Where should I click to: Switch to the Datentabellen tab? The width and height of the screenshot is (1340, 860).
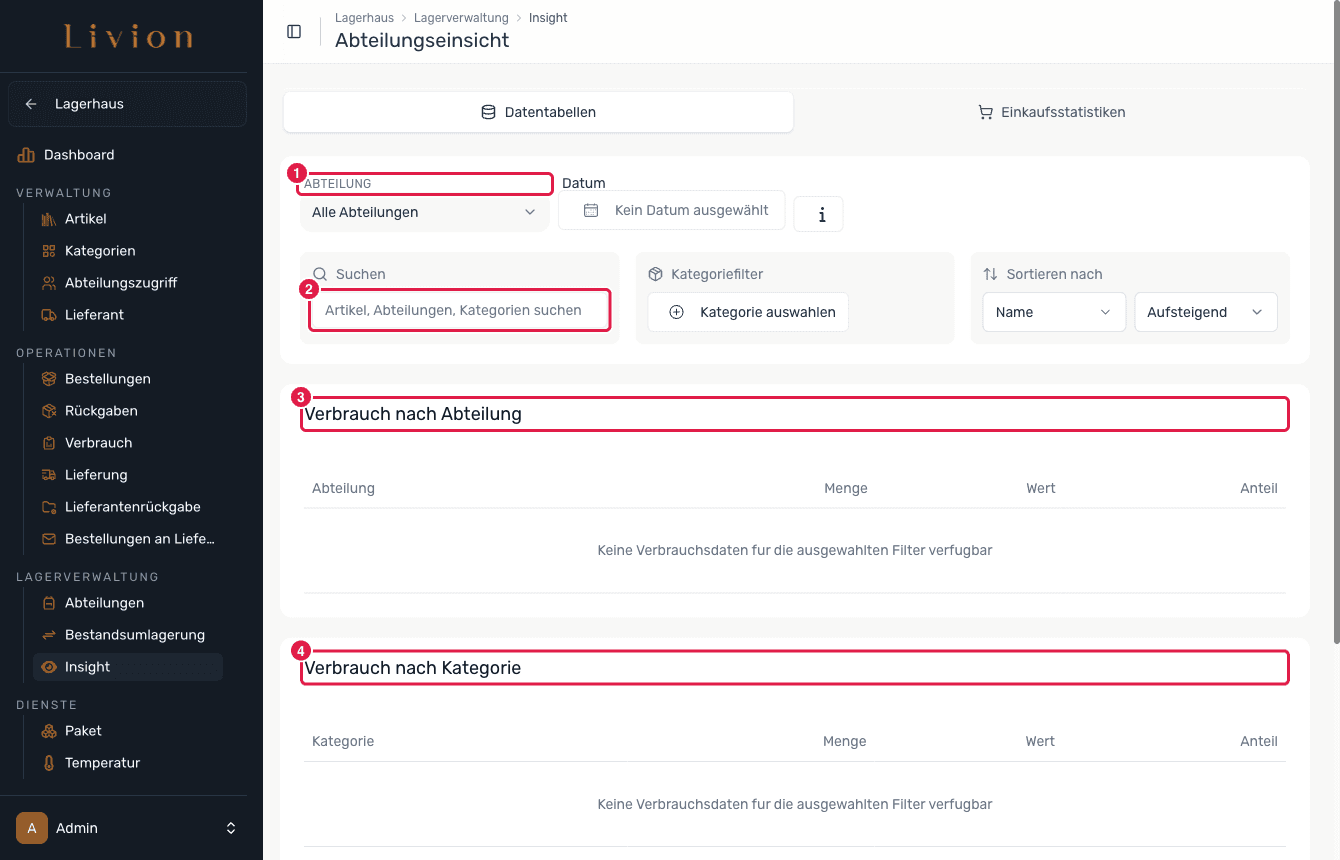click(538, 112)
